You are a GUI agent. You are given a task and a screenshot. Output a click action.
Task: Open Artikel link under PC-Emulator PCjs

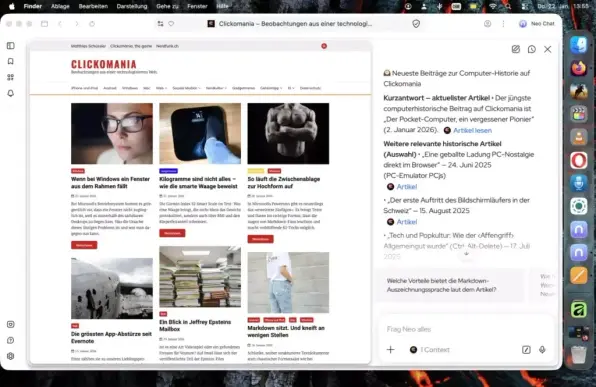tap(407, 187)
